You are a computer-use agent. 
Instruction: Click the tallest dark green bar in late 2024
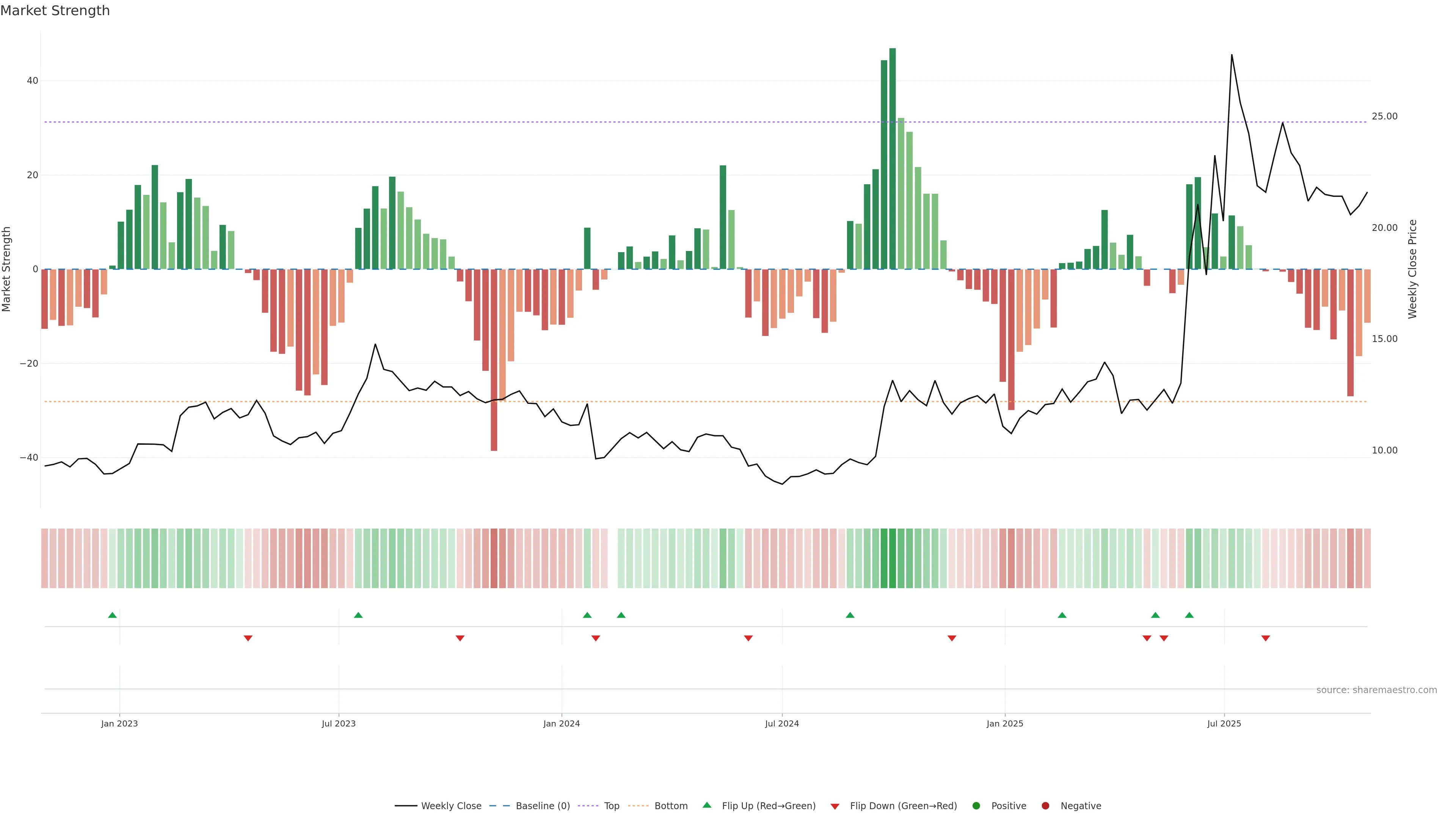(893, 158)
